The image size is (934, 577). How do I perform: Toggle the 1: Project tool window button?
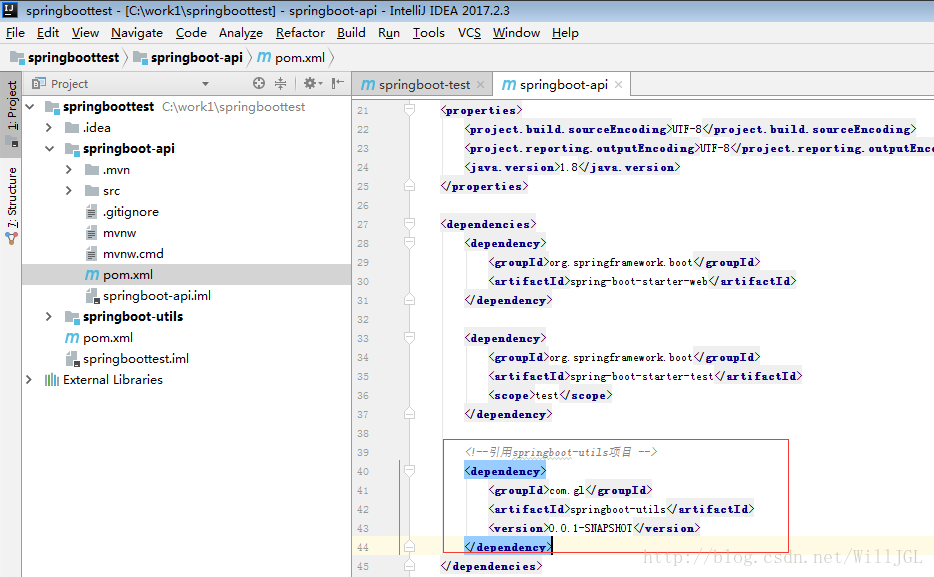coord(12,108)
